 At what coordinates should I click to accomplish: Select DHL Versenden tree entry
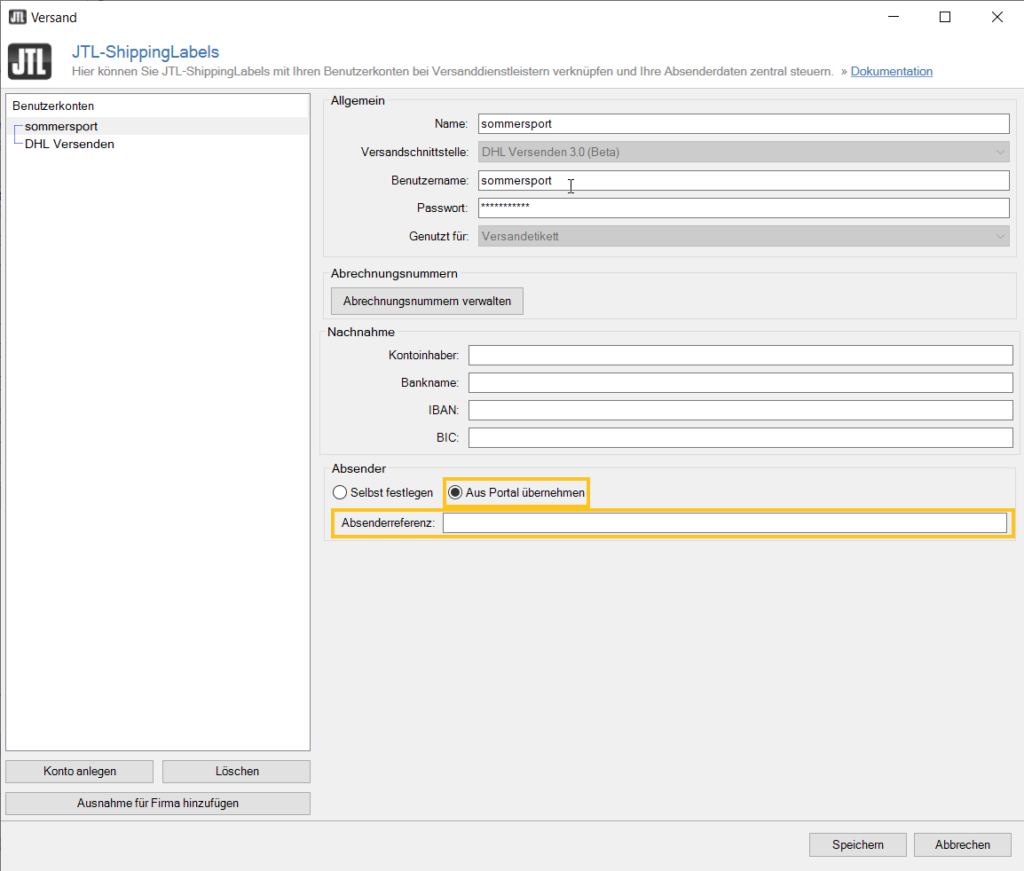[x=69, y=144]
